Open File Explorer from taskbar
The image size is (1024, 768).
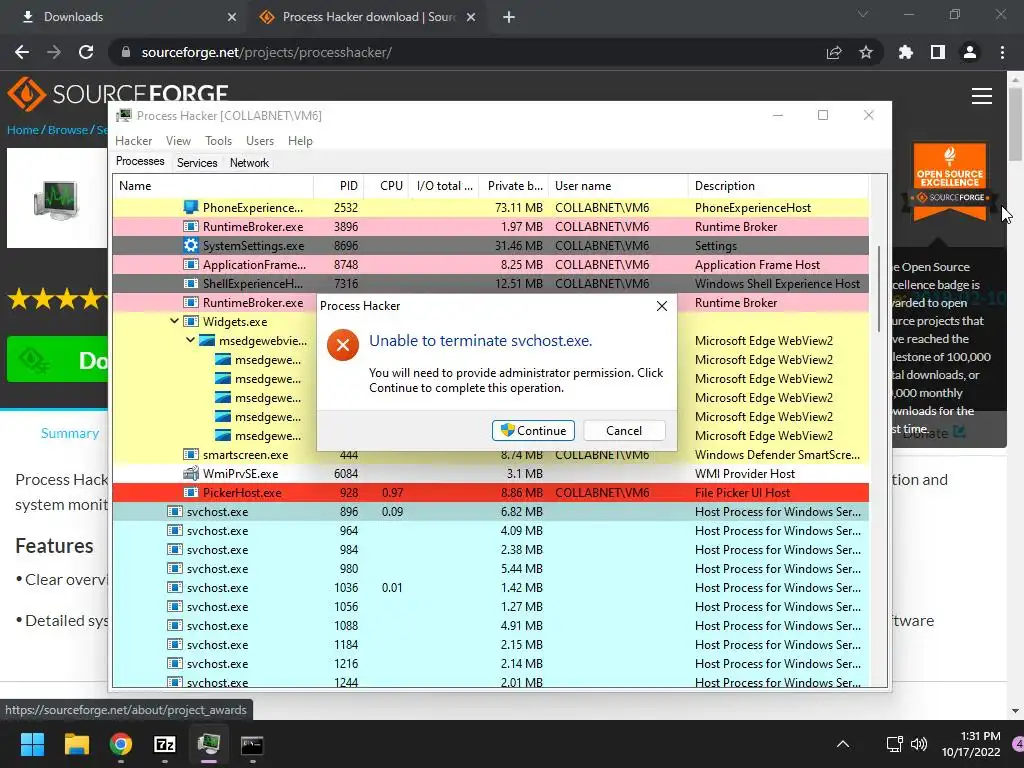click(x=76, y=744)
